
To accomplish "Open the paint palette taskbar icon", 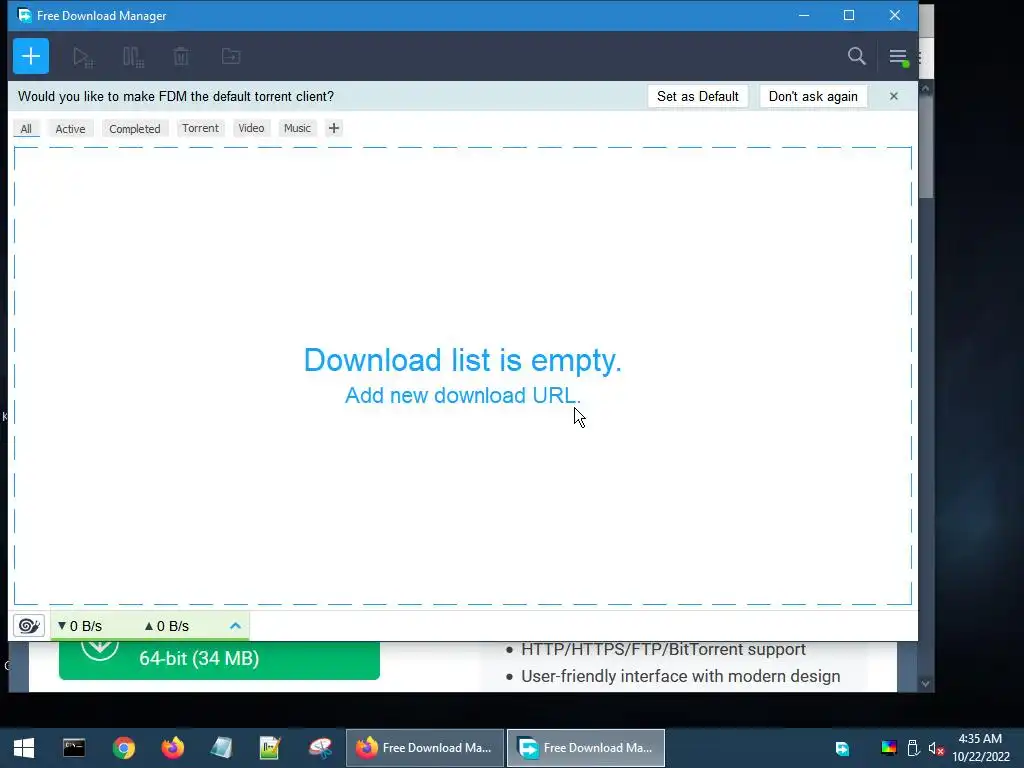I will [x=320, y=748].
